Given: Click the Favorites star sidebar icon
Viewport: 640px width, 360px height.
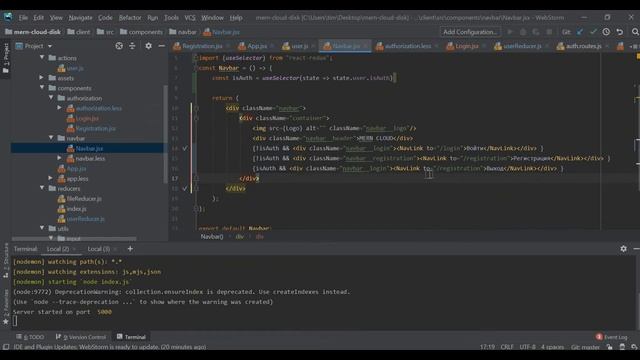Looking at the screenshot, I should 5,322.
